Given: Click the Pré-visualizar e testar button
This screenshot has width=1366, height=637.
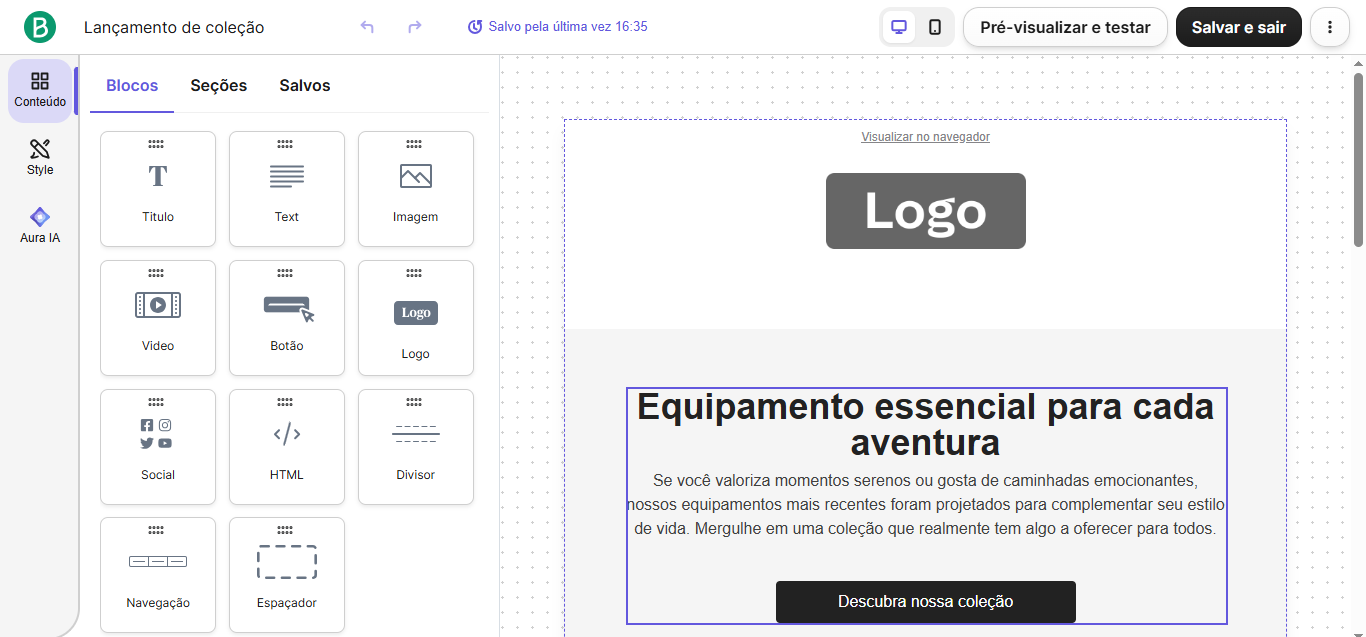Looking at the screenshot, I should coord(1065,27).
